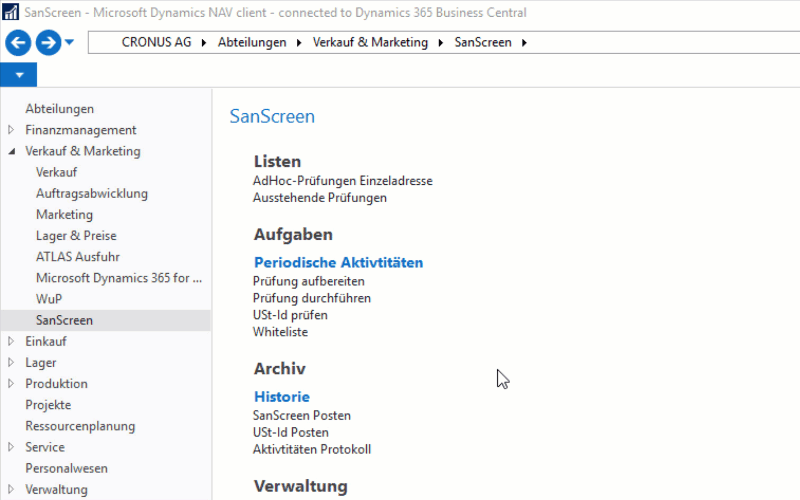The height and width of the screenshot is (500, 800).
Task: Click the blue back arrow button
Action: click(18, 43)
